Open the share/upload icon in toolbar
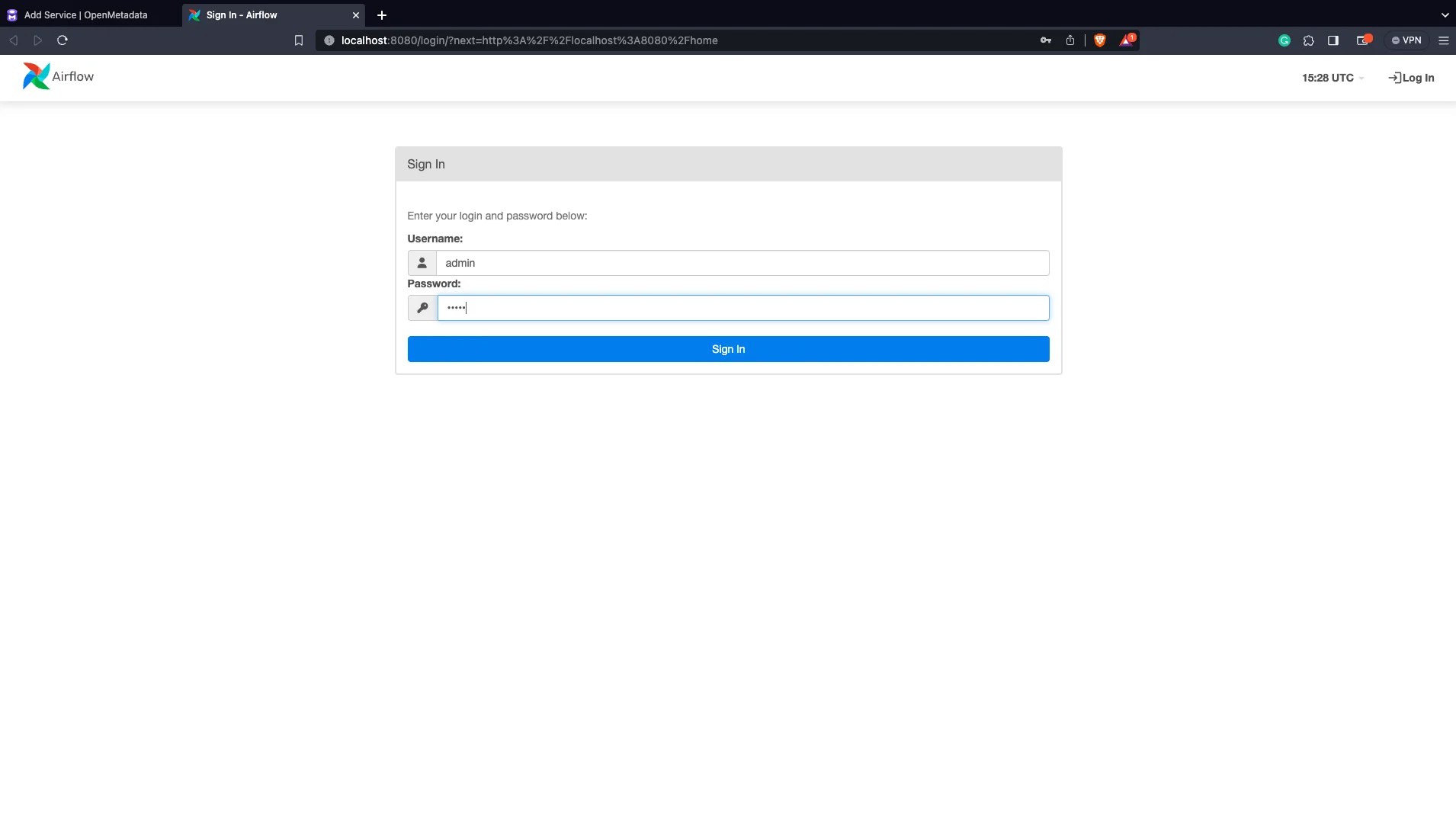The width and height of the screenshot is (1456, 817). [x=1071, y=40]
